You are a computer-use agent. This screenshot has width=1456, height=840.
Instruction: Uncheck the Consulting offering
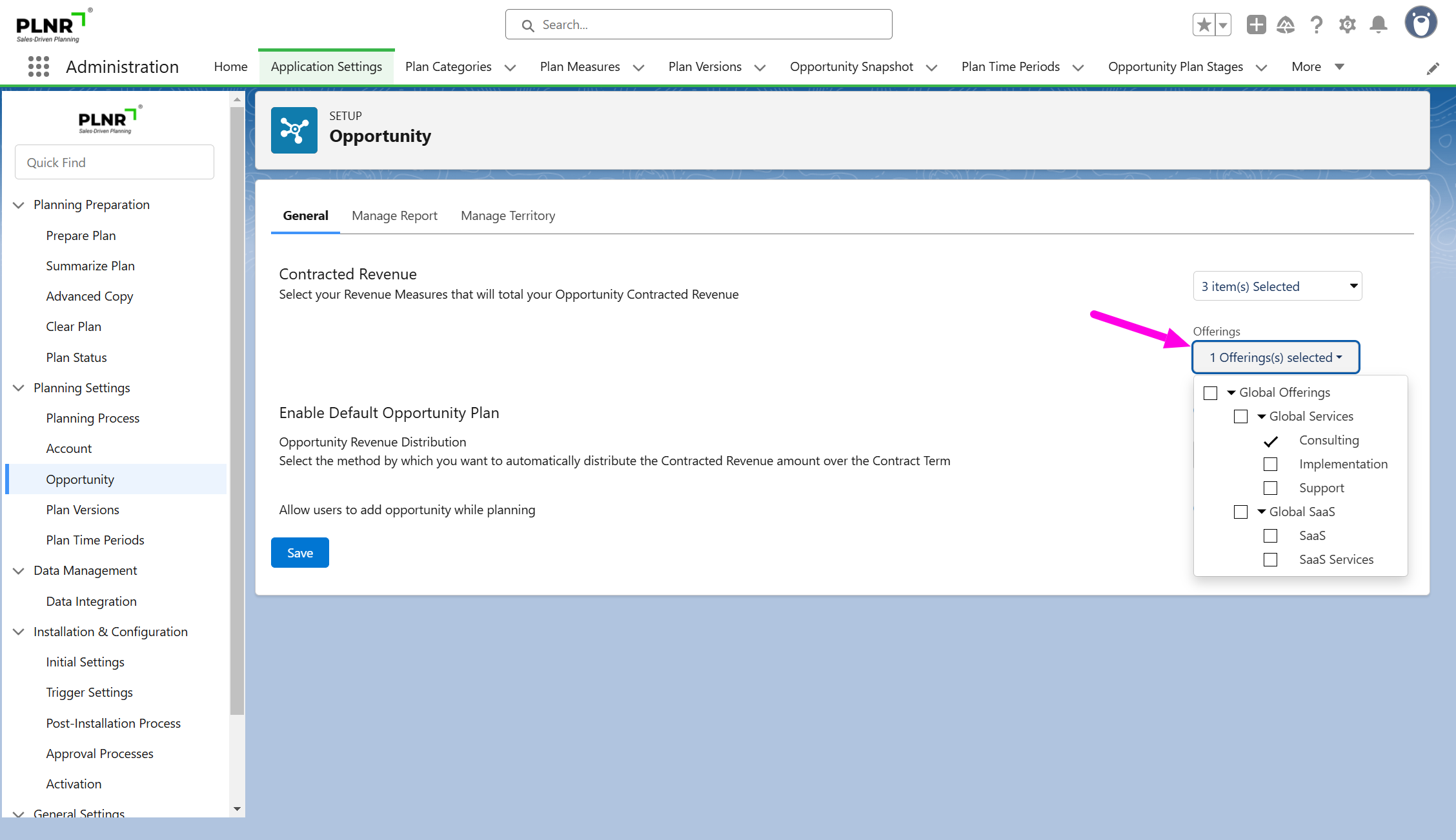(1270, 441)
